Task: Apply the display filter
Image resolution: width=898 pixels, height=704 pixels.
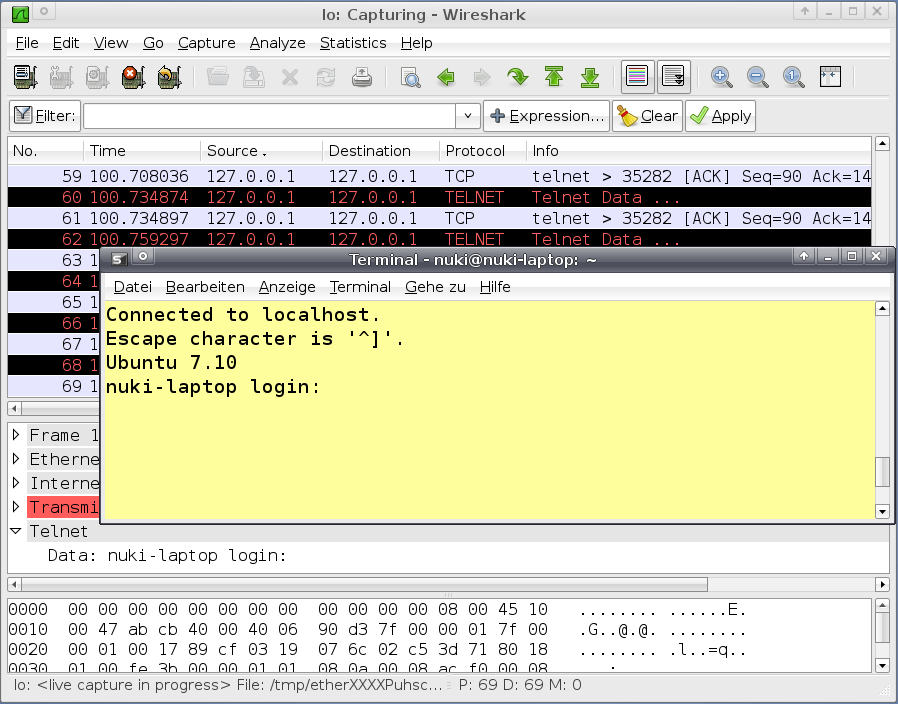Action: [720, 116]
